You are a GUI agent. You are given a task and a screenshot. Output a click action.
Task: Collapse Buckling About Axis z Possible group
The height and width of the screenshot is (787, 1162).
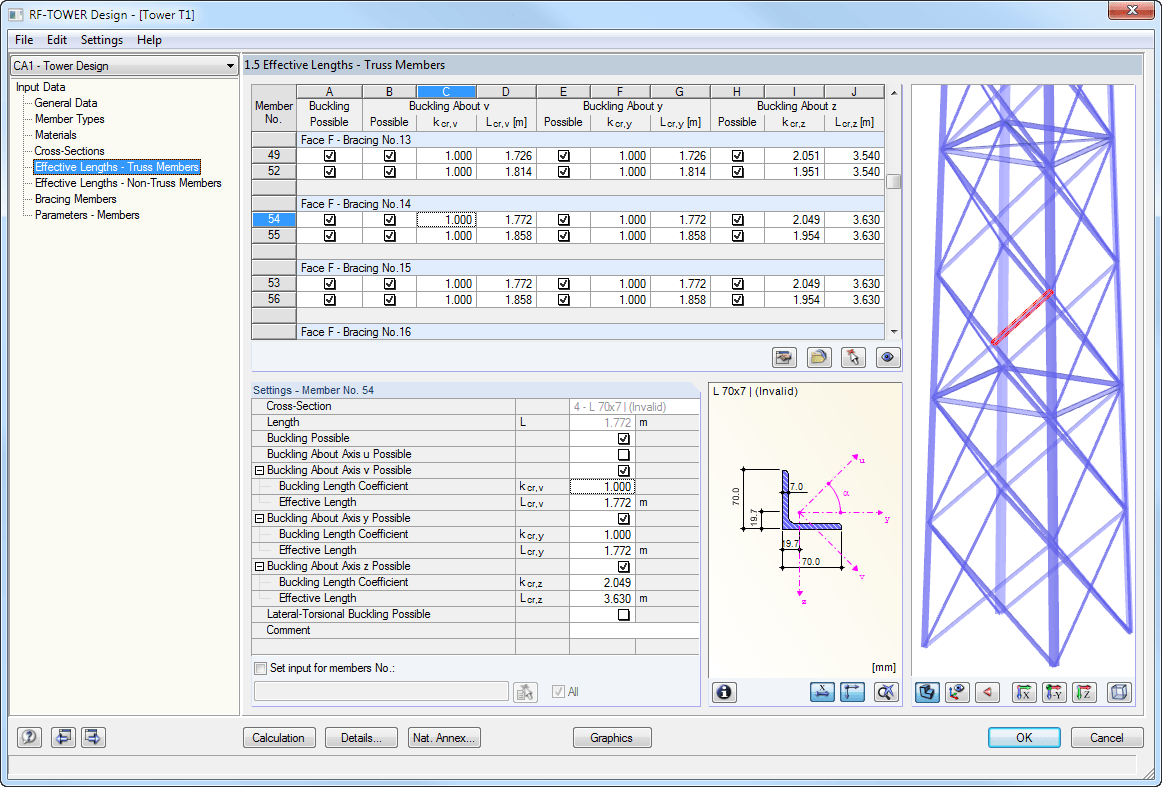(x=259, y=566)
